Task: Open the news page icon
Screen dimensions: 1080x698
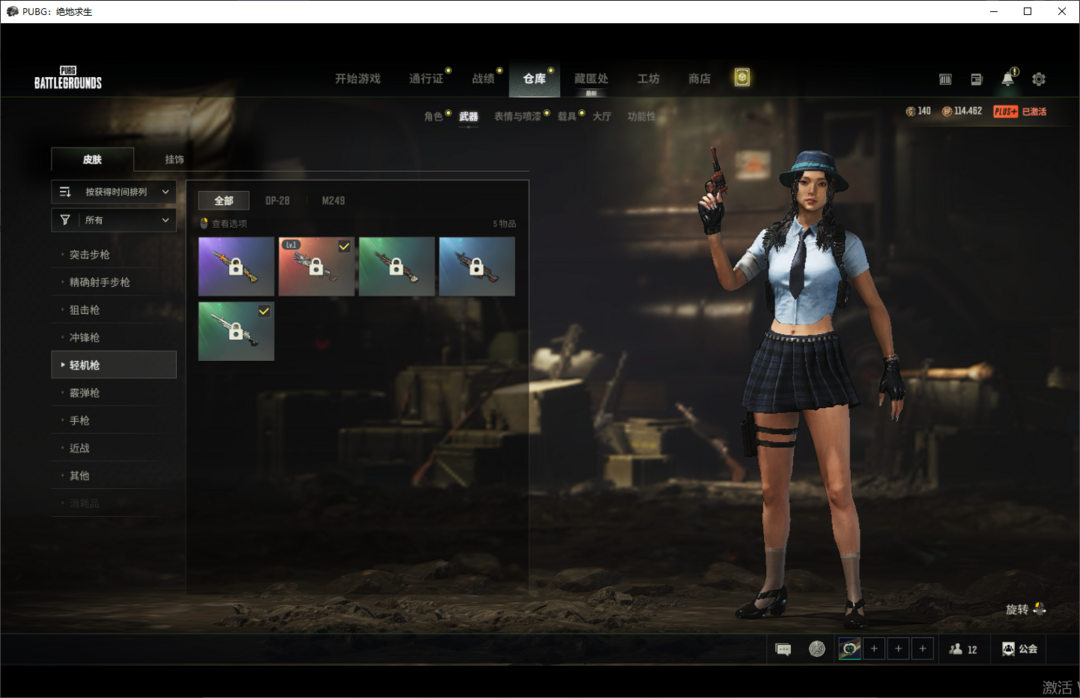Action: tap(977, 79)
